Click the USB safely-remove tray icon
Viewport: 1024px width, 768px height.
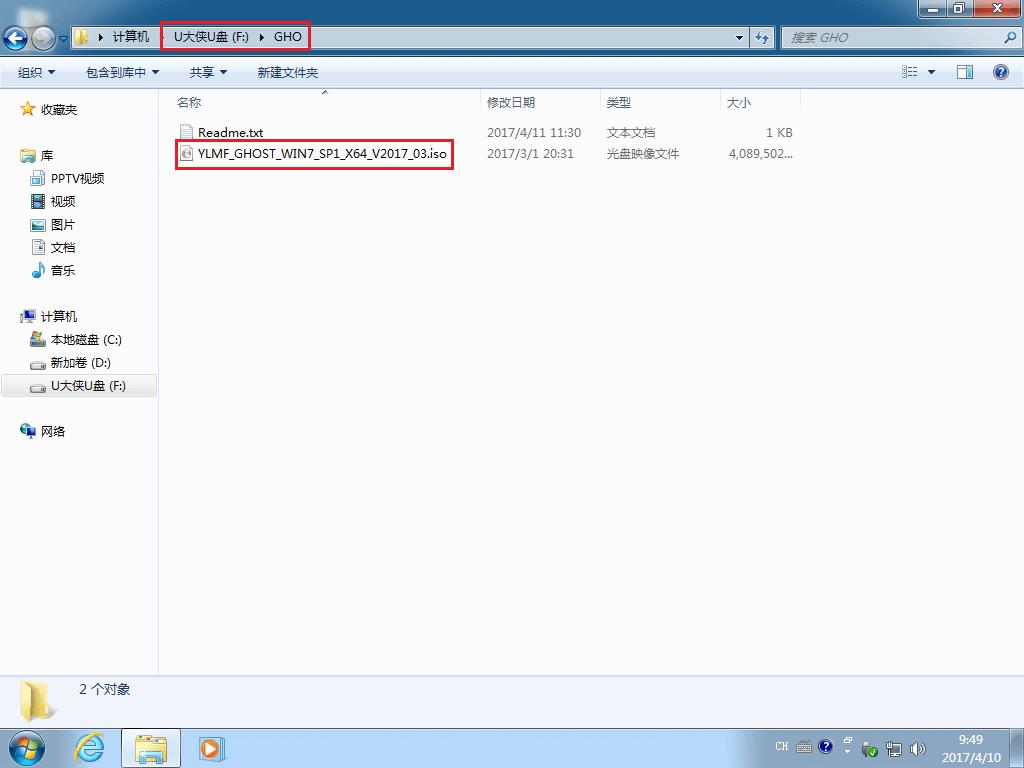[x=870, y=747]
